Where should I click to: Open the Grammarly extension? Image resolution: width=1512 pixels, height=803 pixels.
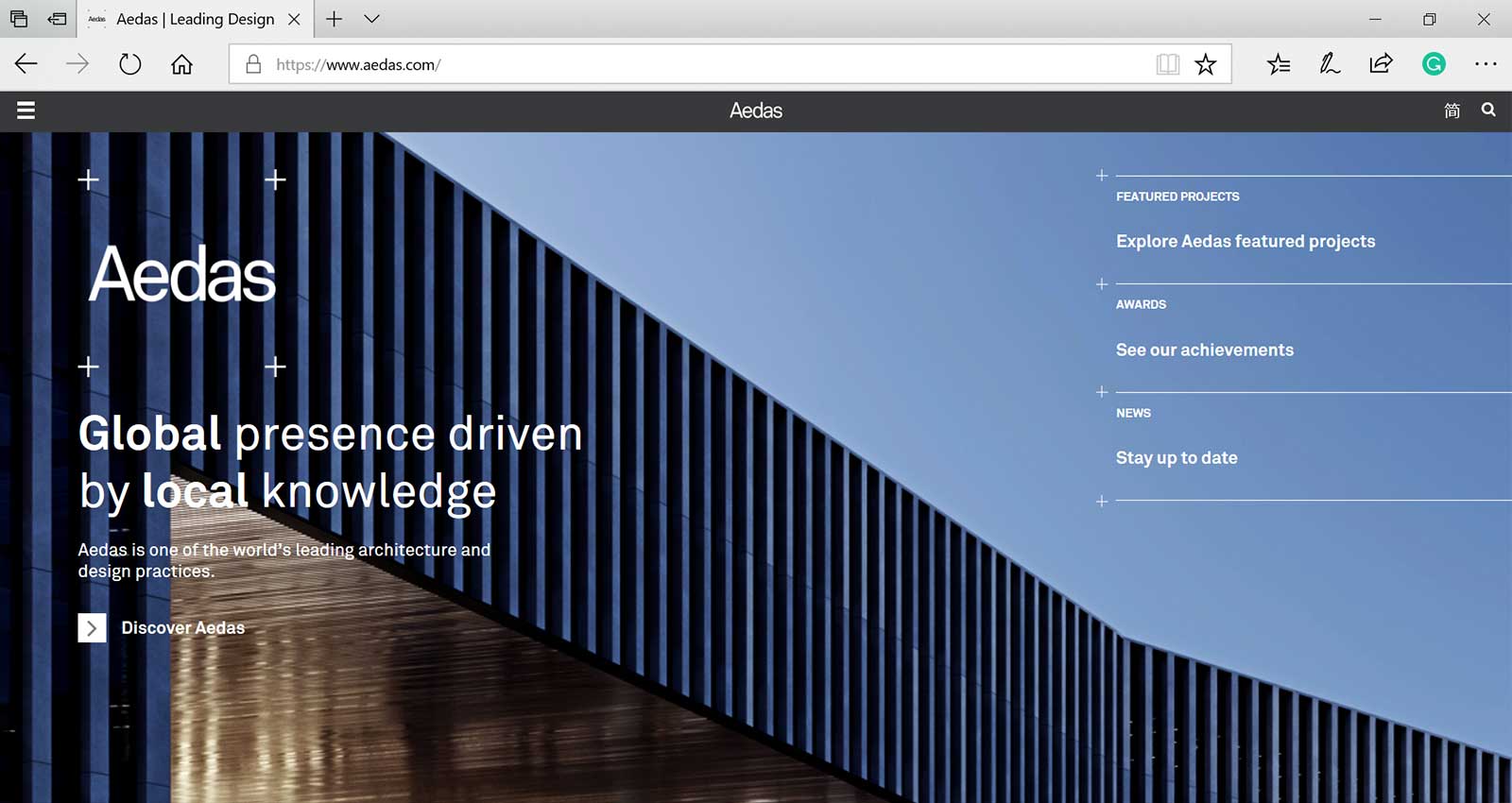(1434, 64)
